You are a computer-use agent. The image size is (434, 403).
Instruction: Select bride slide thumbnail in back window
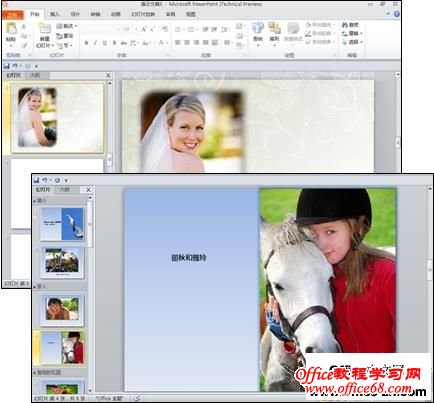pos(58,118)
